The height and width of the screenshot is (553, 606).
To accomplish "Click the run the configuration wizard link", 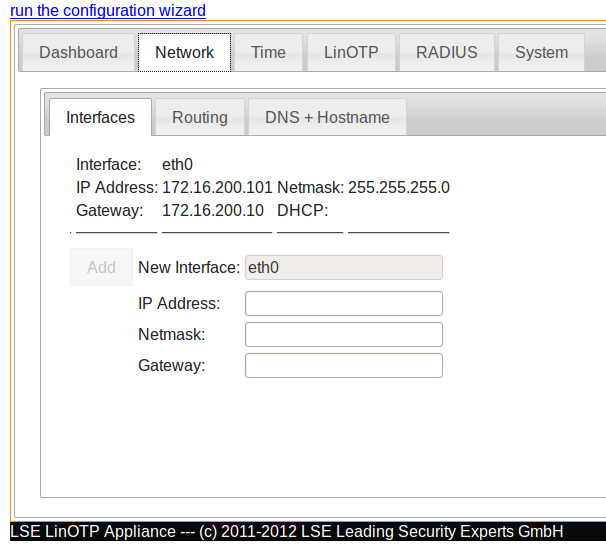I will click(x=108, y=11).
